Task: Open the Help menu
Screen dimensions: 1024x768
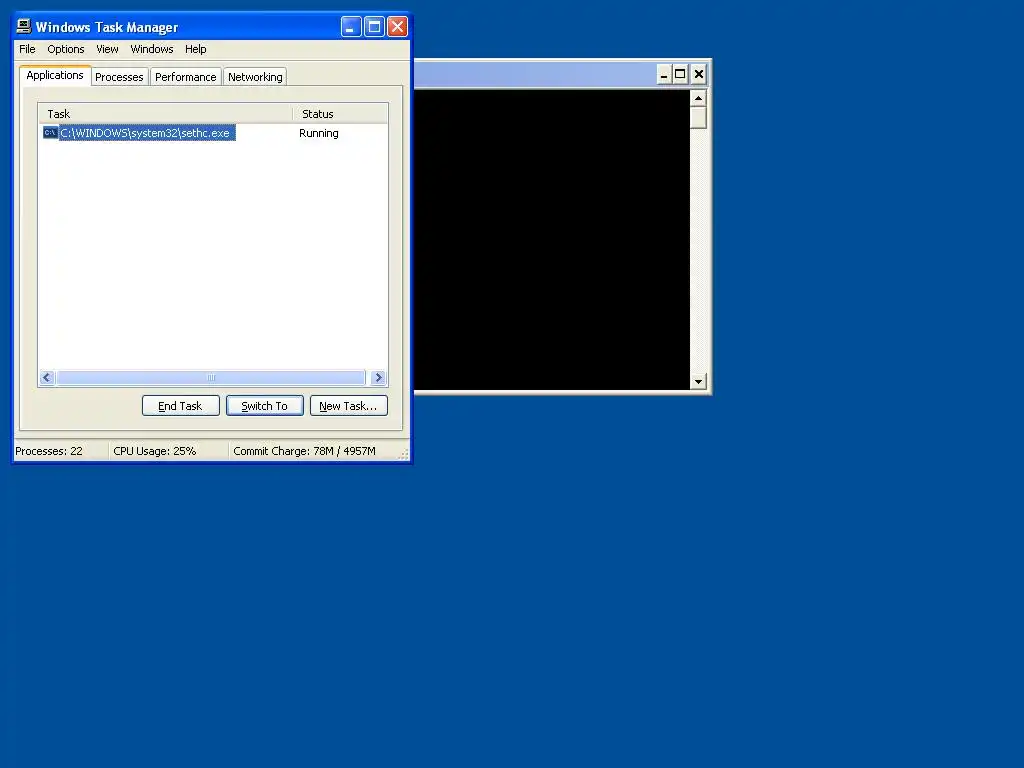Action: [x=196, y=49]
